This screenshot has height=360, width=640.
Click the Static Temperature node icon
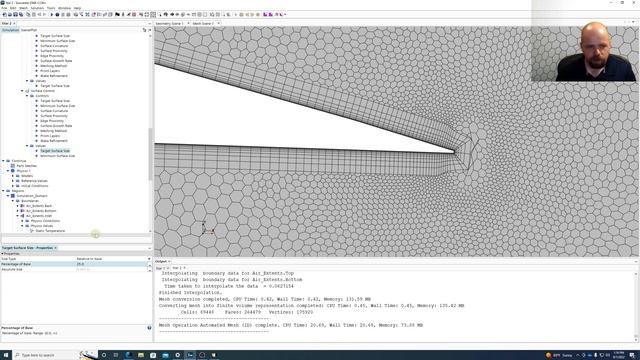pyautogui.click(x=32, y=231)
